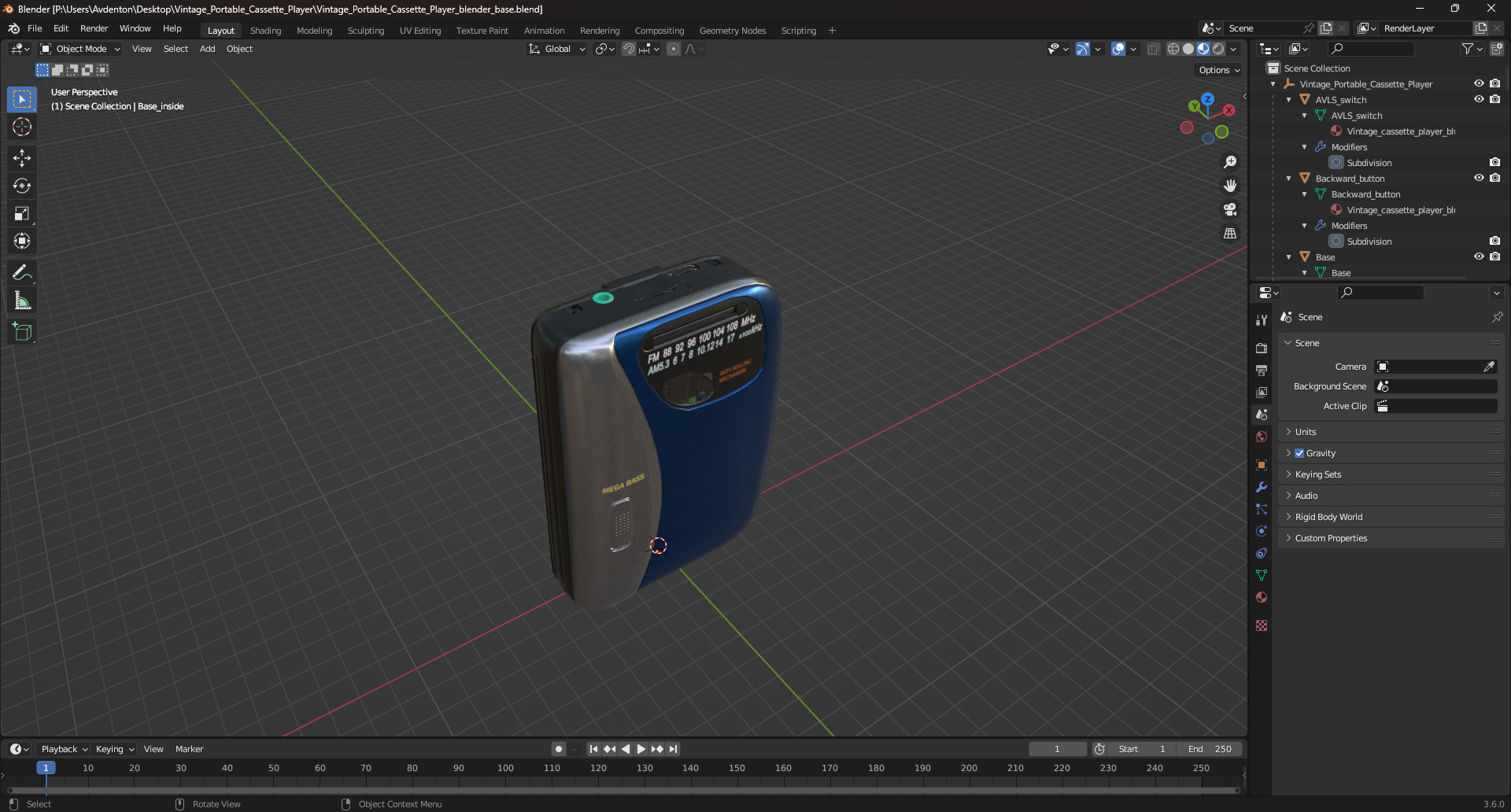
Task: Switch to the Geometry Nodes workspace tab
Action: (733, 31)
